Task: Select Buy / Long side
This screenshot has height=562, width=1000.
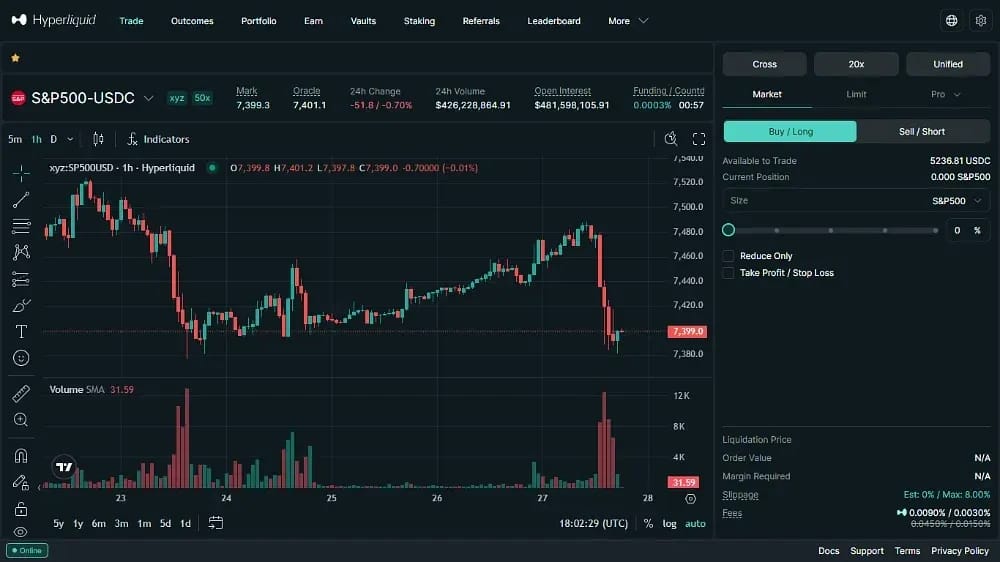Action: pyautogui.click(x=790, y=131)
